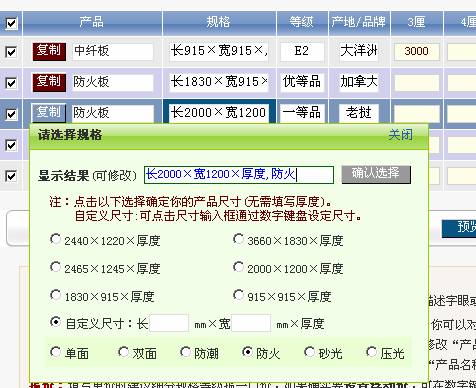Screen dimensions: 476x388
Task: Select the 2440×1220×厚度 size option
Action: (55, 239)
